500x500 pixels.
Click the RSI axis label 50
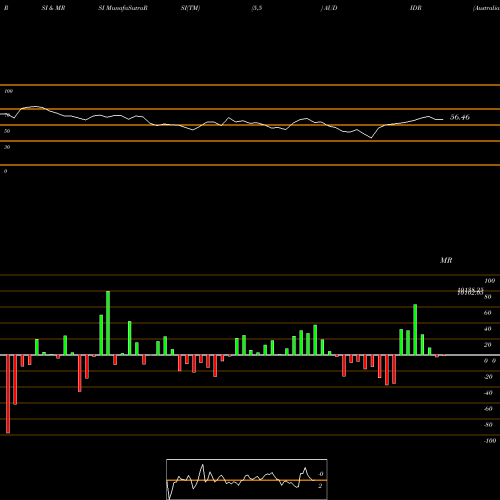pyautogui.click(x=7, y=131)
